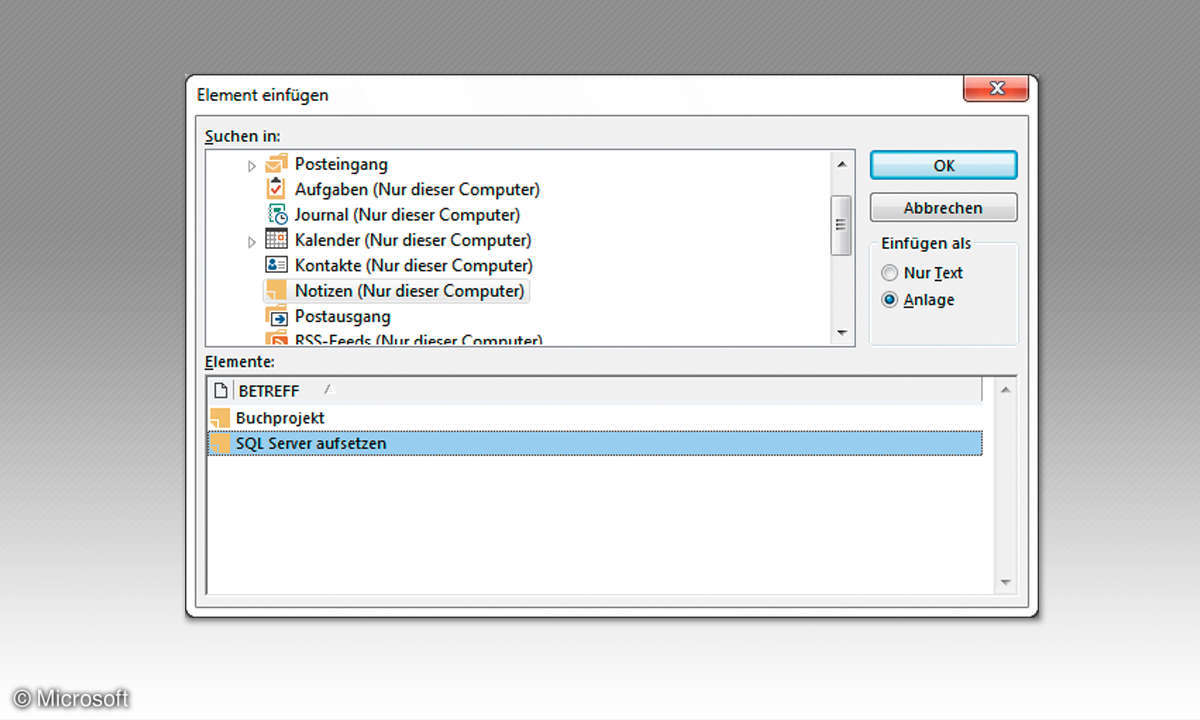
Task: Click the folder tree scrollbar thumb
Action: 842,225
